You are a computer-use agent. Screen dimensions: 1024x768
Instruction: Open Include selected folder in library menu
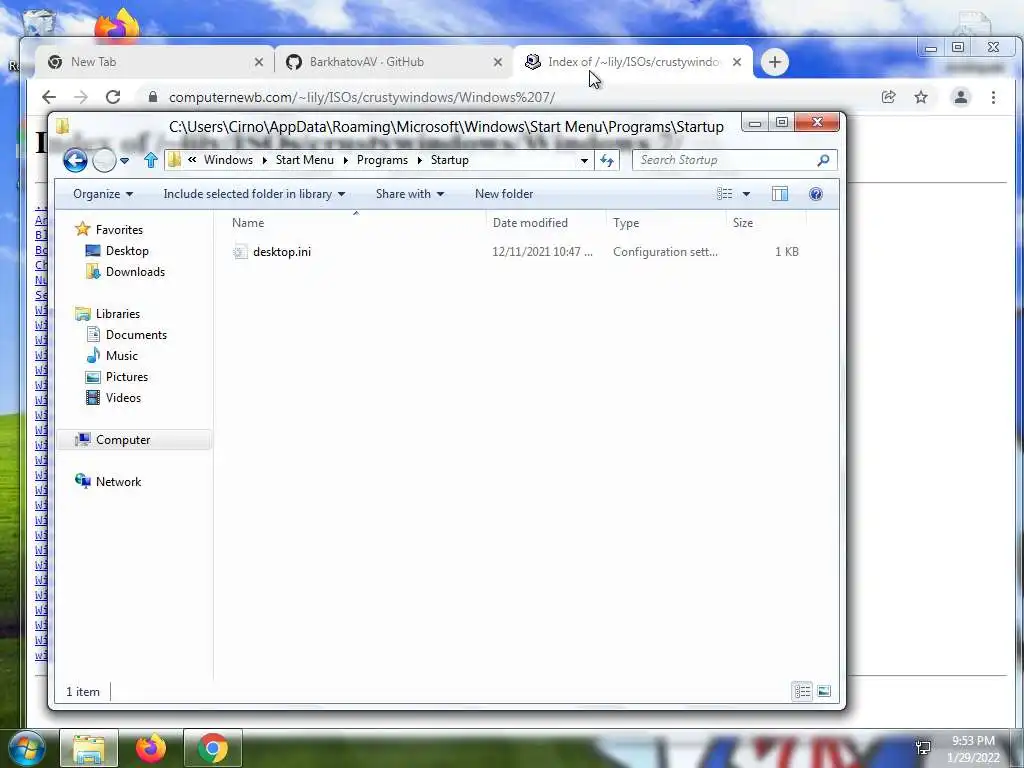coord(254,194)
